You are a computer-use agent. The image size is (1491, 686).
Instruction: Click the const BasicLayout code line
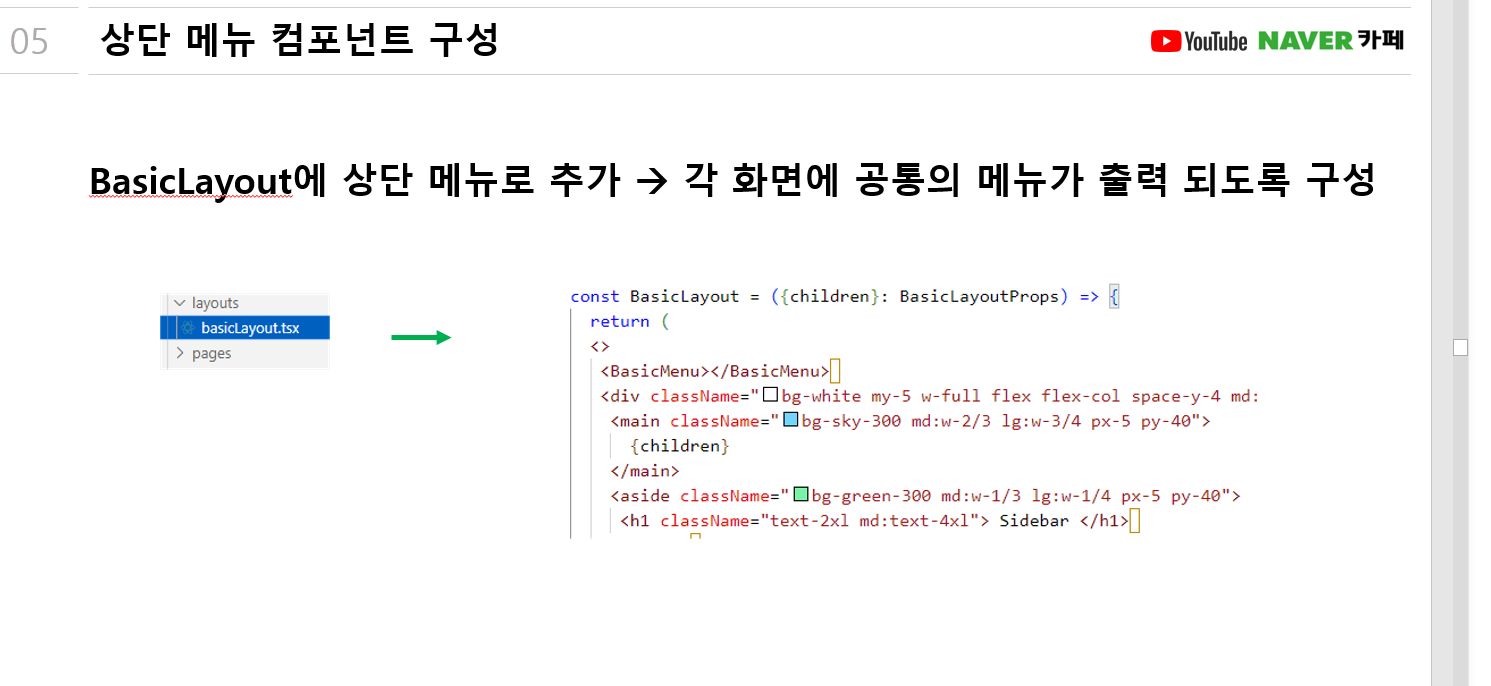point(845,297)
